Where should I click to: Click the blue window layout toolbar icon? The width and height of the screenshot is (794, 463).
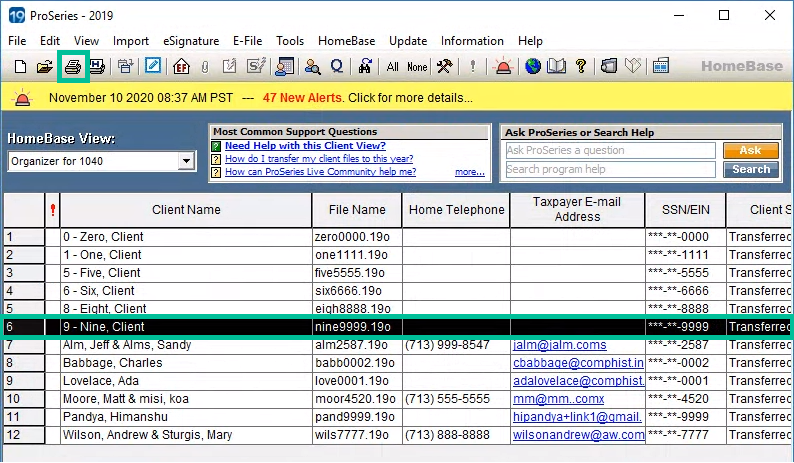pyautogui.click(x=661, y=66)
